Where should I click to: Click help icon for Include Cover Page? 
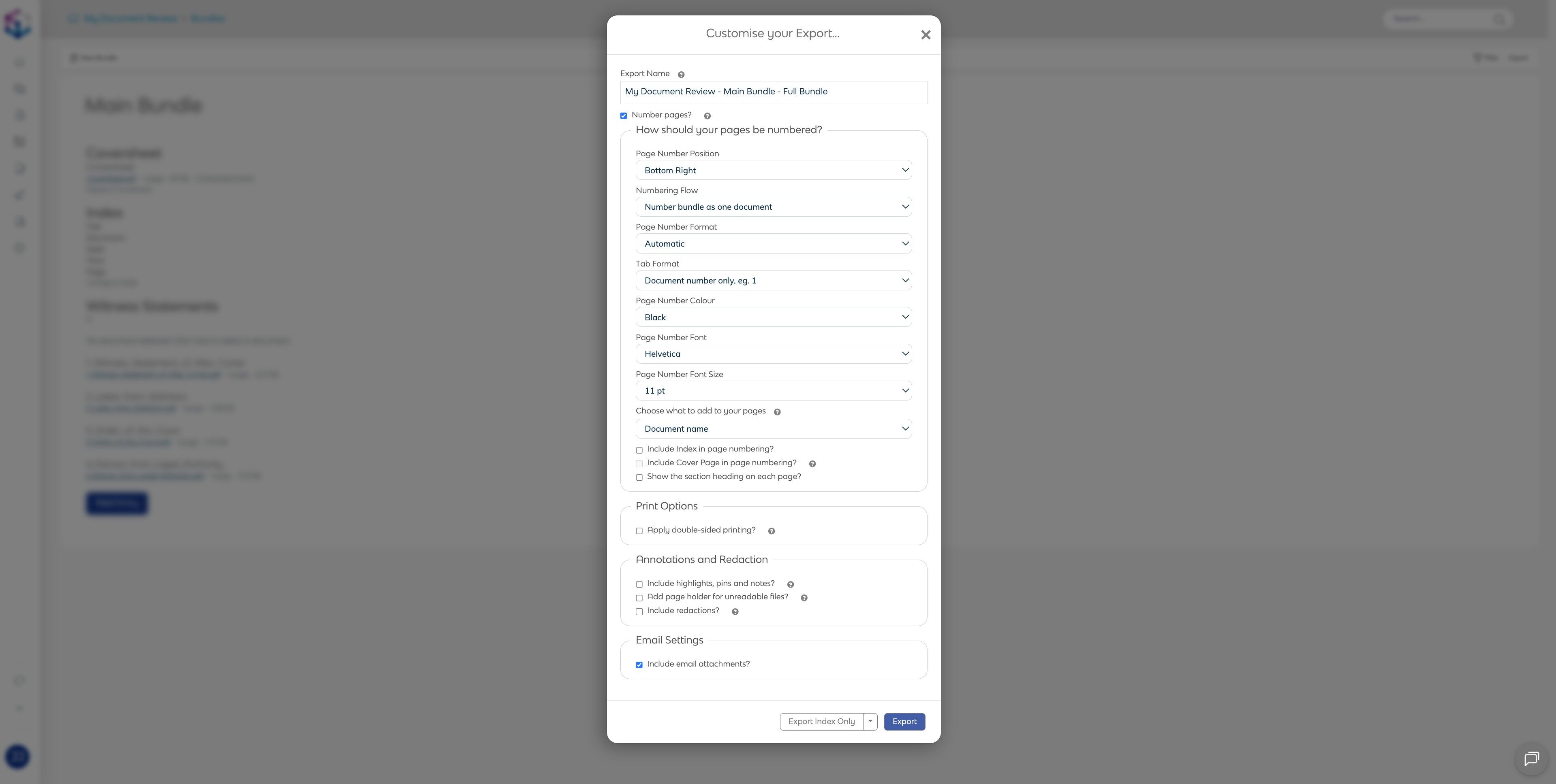coord(812,464)
